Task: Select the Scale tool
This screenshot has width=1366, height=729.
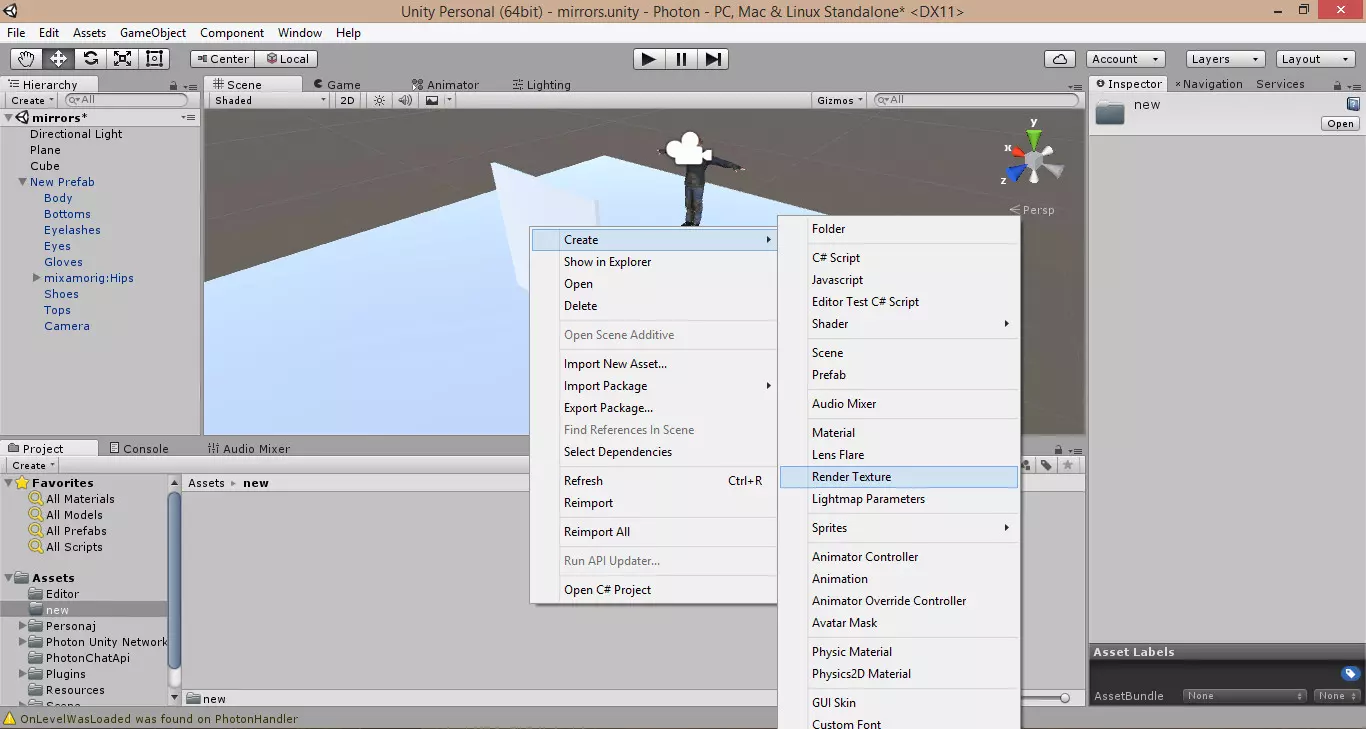Action: [122, 59]
